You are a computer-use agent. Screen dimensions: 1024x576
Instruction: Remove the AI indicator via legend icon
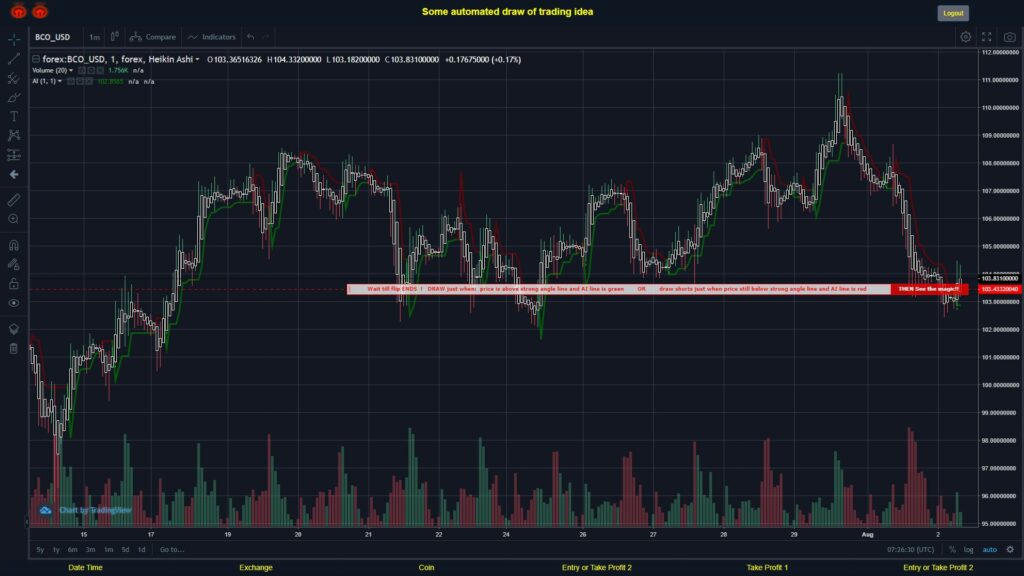pos(89,82)
